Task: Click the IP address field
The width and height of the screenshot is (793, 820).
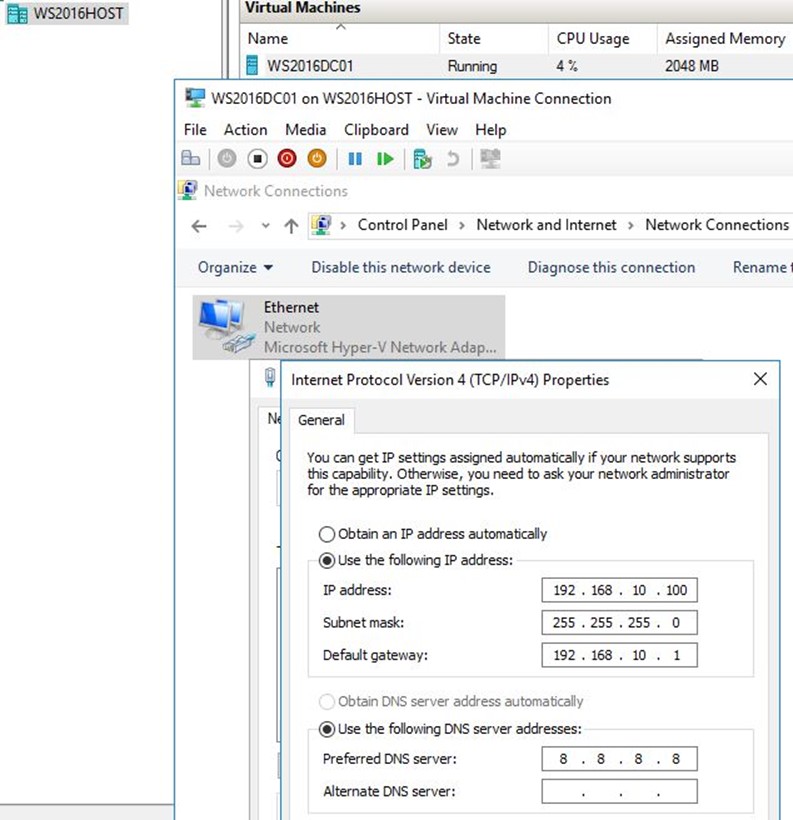Action: click(x=619, y=590)
